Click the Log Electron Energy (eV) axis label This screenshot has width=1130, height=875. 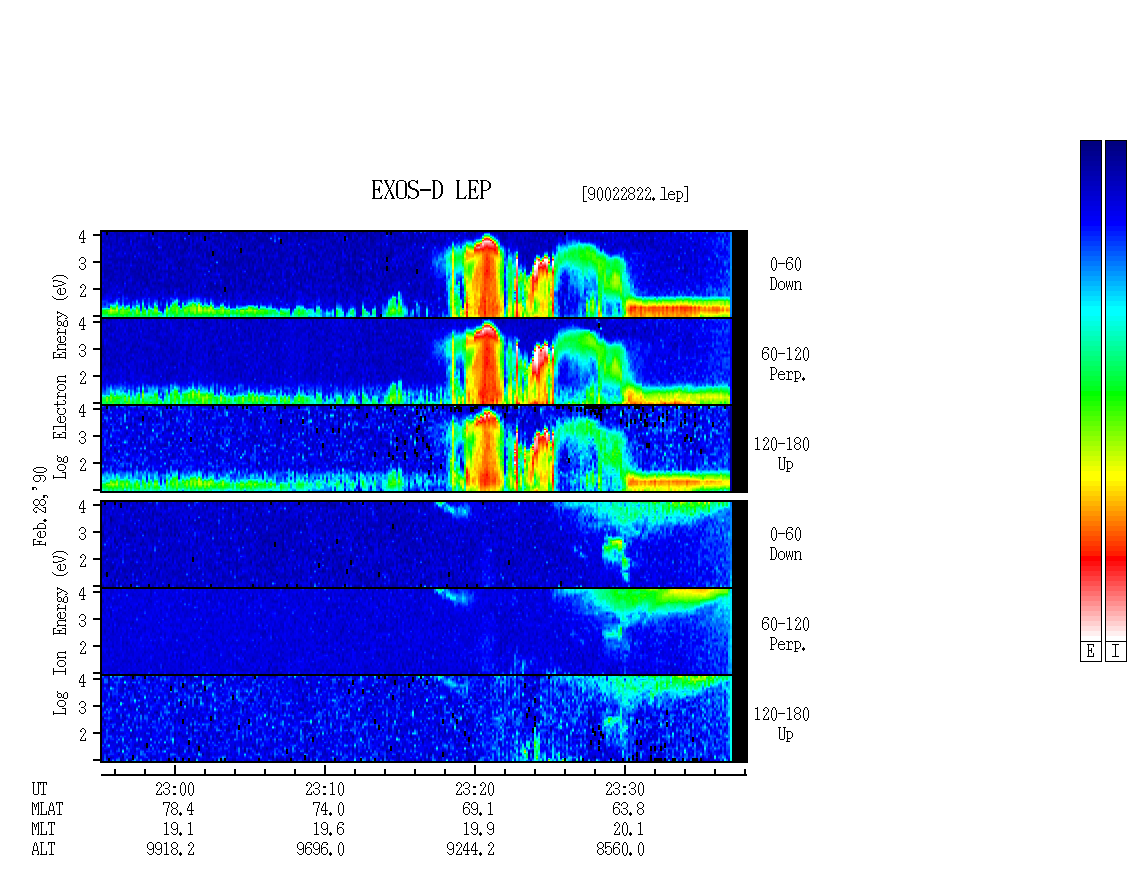point(61,376)
